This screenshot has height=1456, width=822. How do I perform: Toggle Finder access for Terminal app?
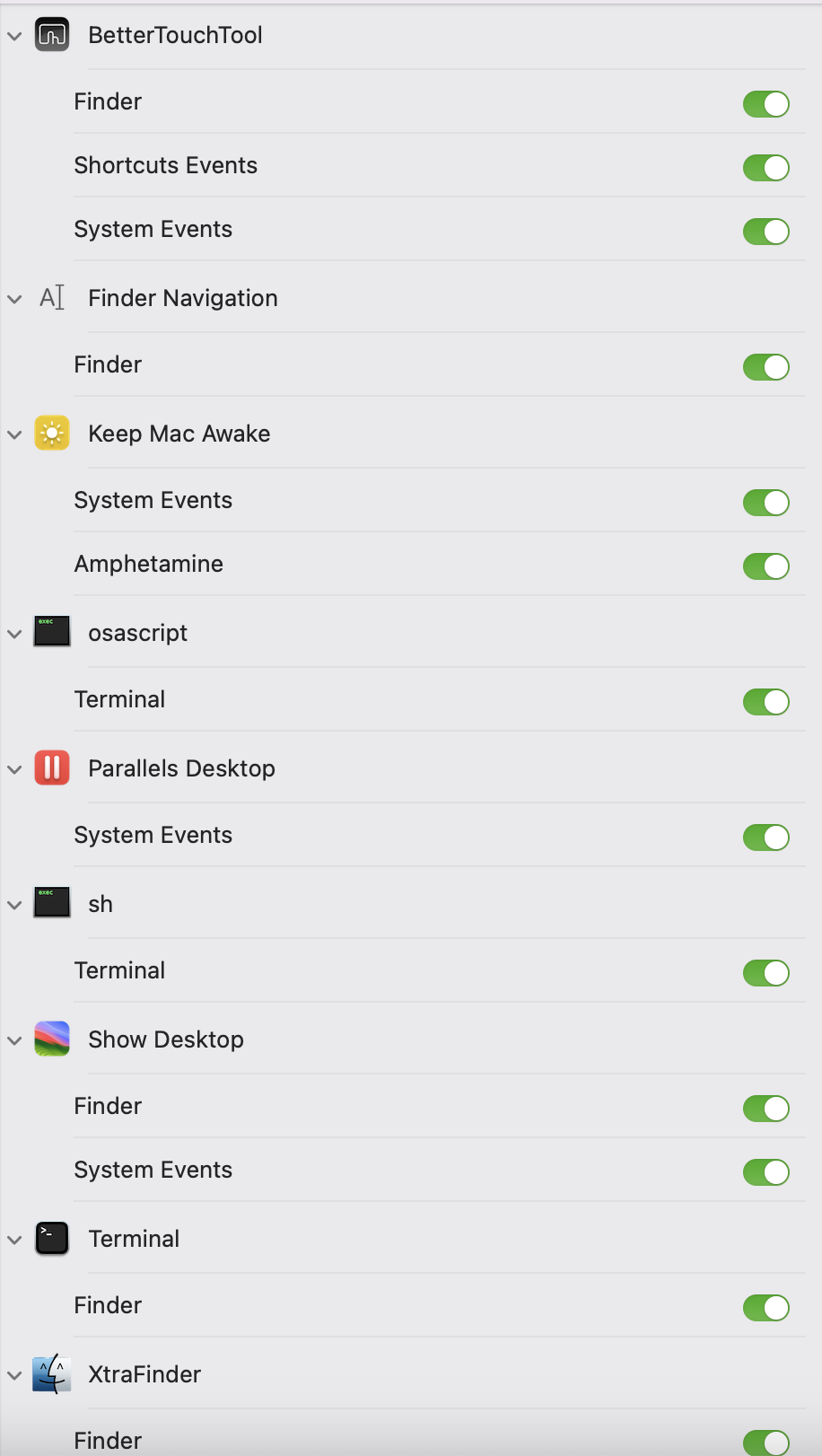(x=765, y=1308)
